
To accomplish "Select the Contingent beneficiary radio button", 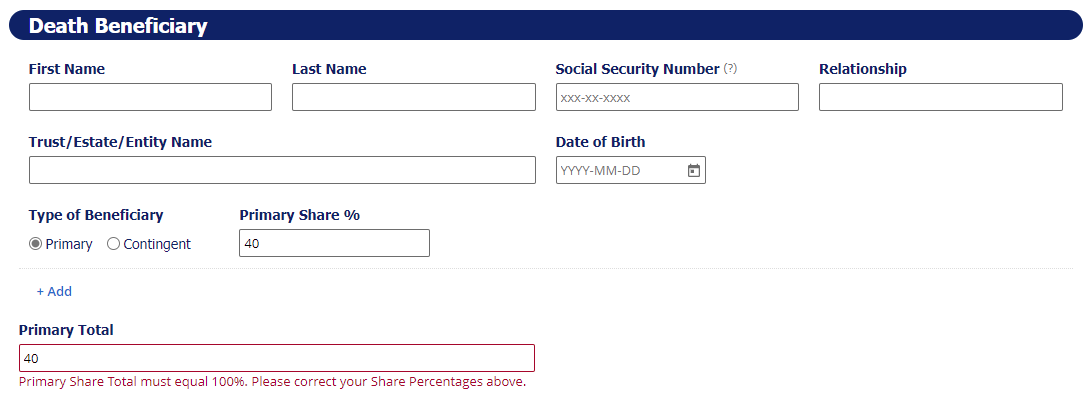I will tap(113, 244).
